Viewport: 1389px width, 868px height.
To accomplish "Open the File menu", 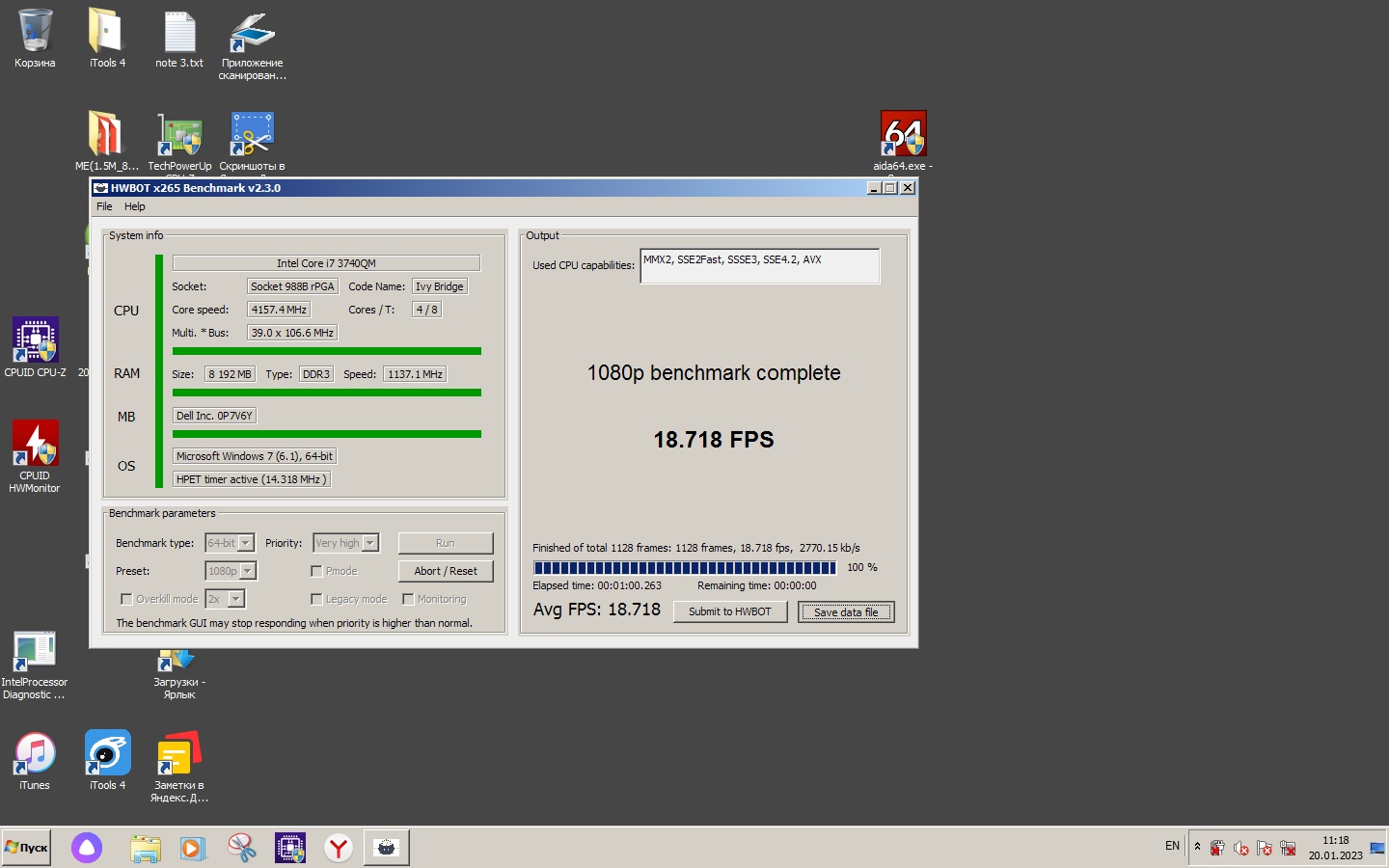I will pyautogui.click(x=104, y=206).
